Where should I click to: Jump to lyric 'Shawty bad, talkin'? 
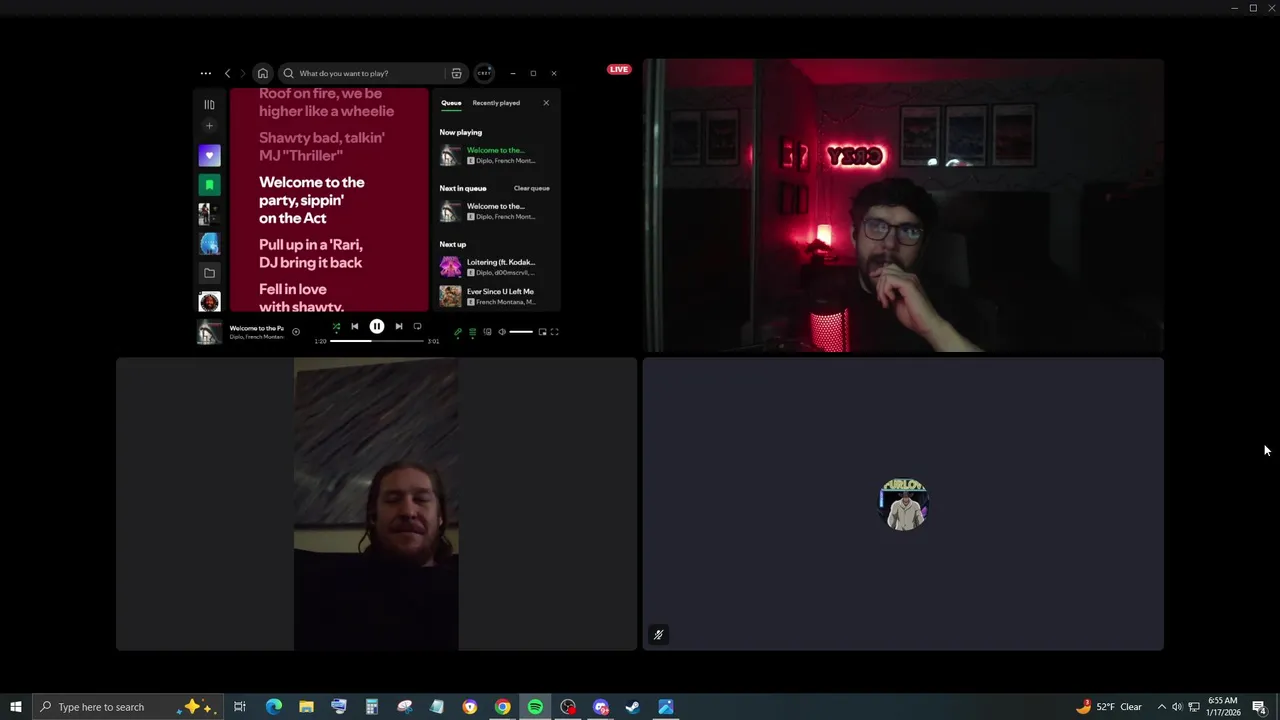click(x=322, y=138)
